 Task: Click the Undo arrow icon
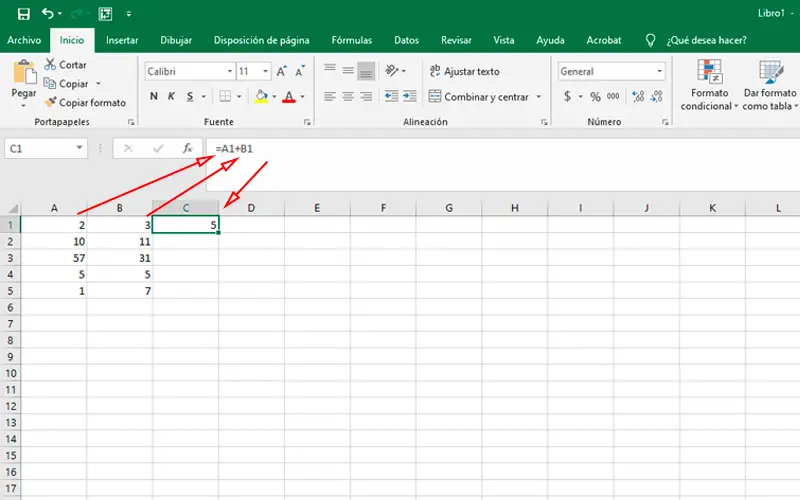click(47, 14)
